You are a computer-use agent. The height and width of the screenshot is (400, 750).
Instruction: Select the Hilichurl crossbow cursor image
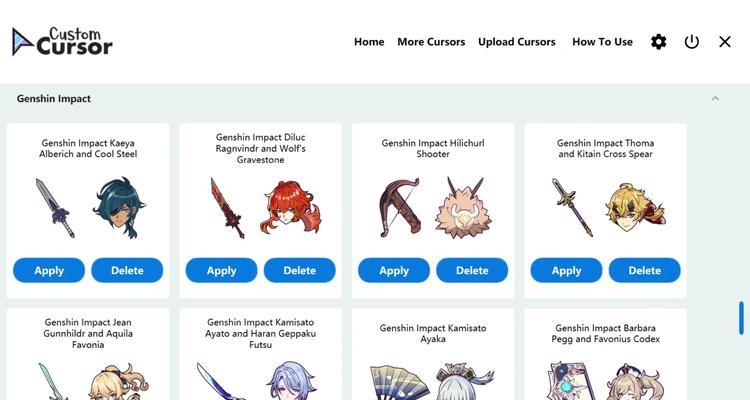pyautogui.click(x=400, y=208)
